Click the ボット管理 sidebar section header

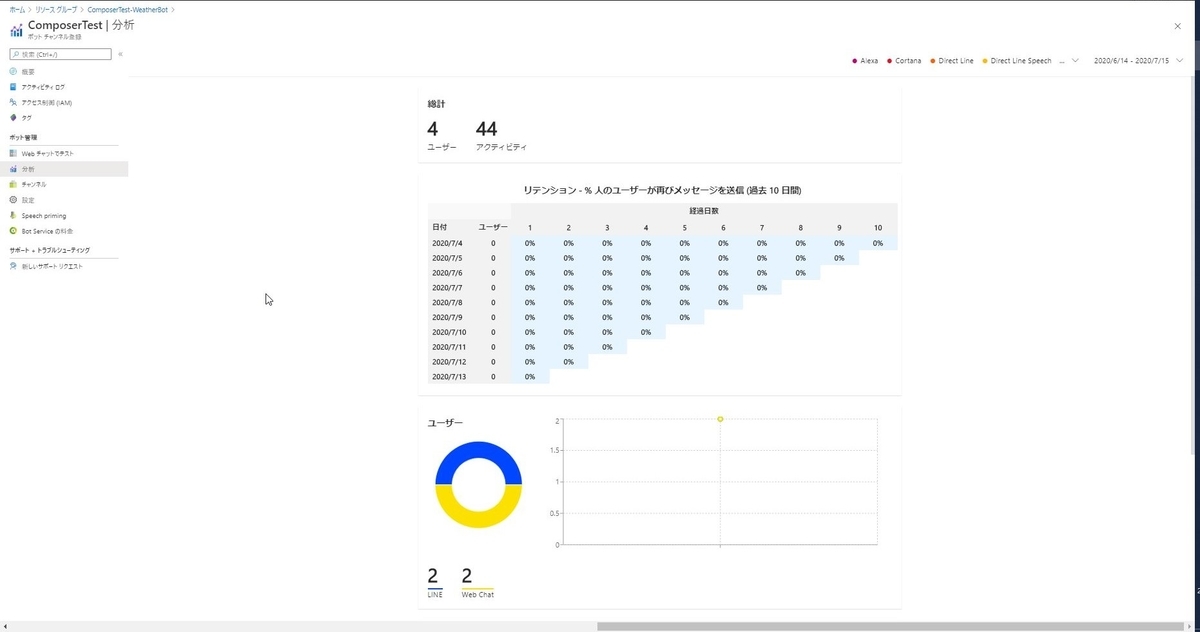23,137
